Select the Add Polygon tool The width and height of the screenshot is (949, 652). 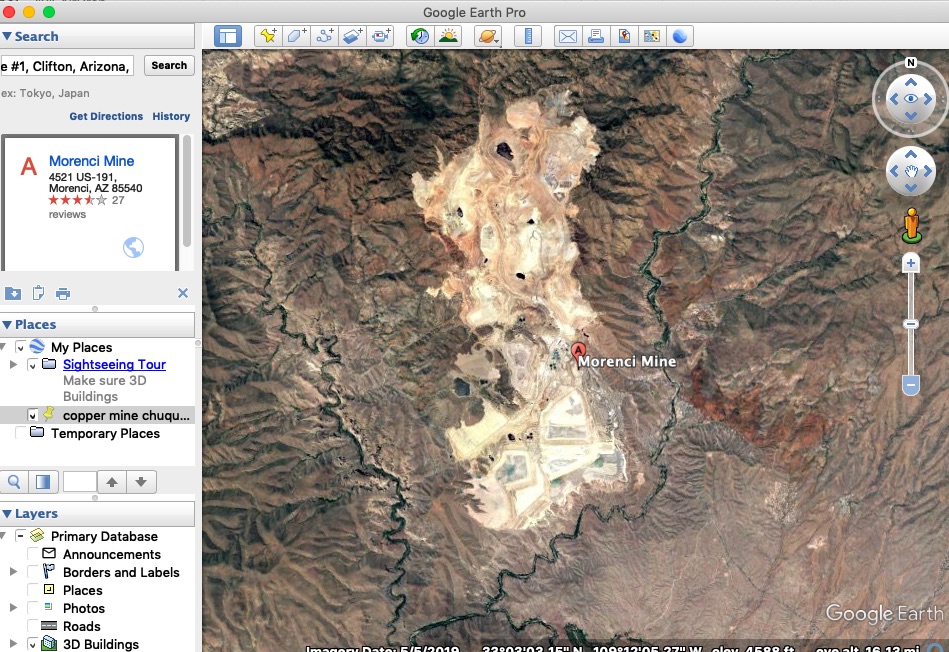pos(297,36)
